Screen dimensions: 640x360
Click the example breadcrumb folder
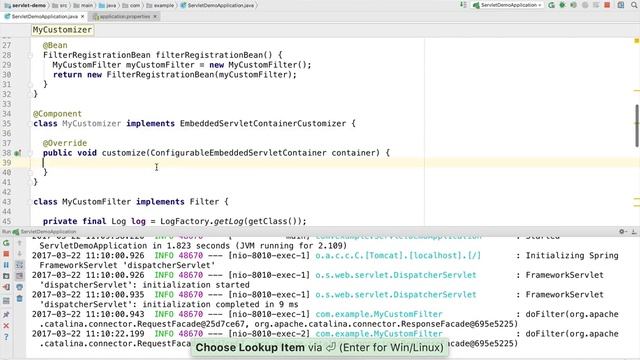point(160,5)
